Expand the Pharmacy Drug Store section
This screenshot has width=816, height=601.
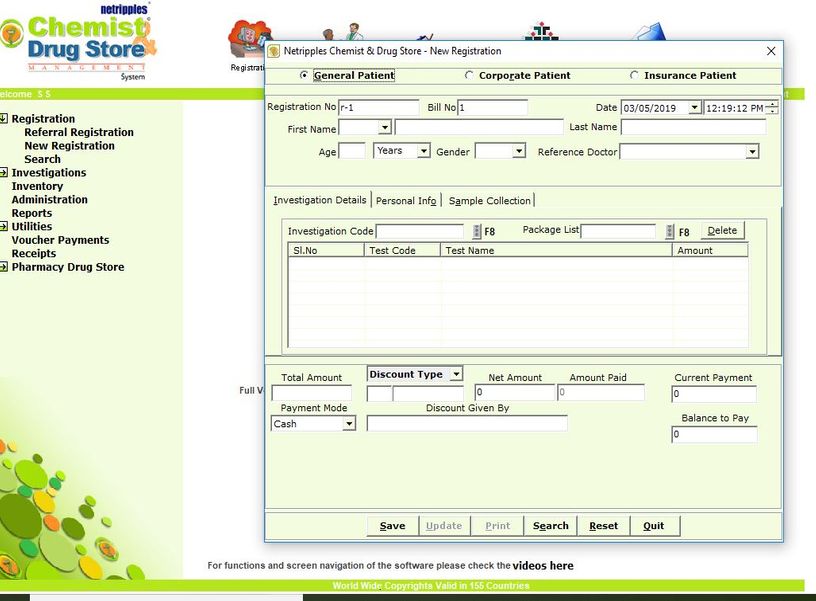pyautogui.click(x=4, y=266)
